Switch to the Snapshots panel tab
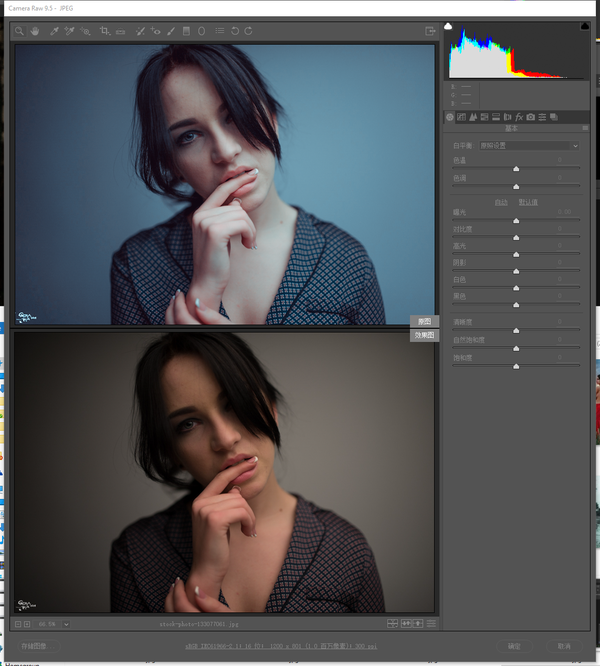 pos(554,117)
